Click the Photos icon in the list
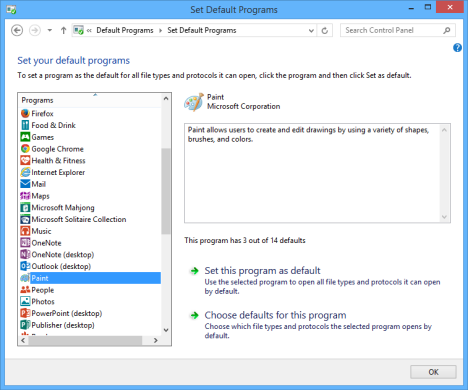The height and width of the screenshot is (390, 468). (x=25, y=301)
